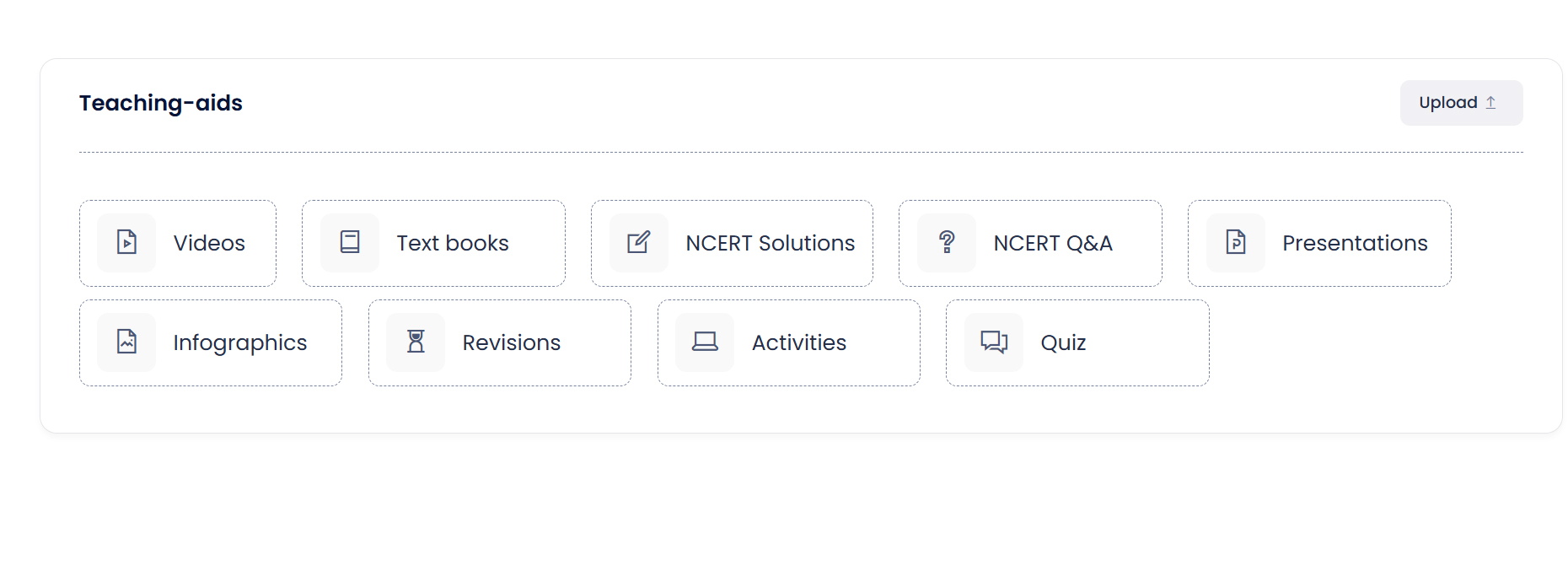
Task: Click the Infographics image-file icon
Action: 126,342
